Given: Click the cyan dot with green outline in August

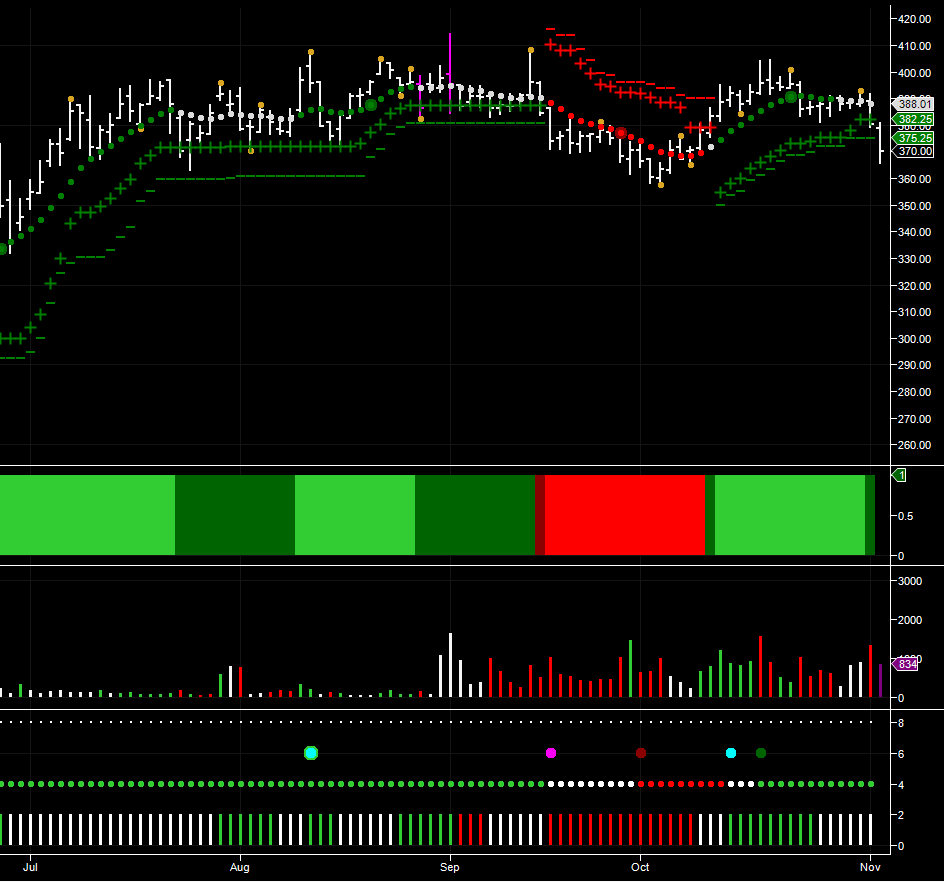Looking at the screenshot, I should pyautogui.click(x=311, y=753).
